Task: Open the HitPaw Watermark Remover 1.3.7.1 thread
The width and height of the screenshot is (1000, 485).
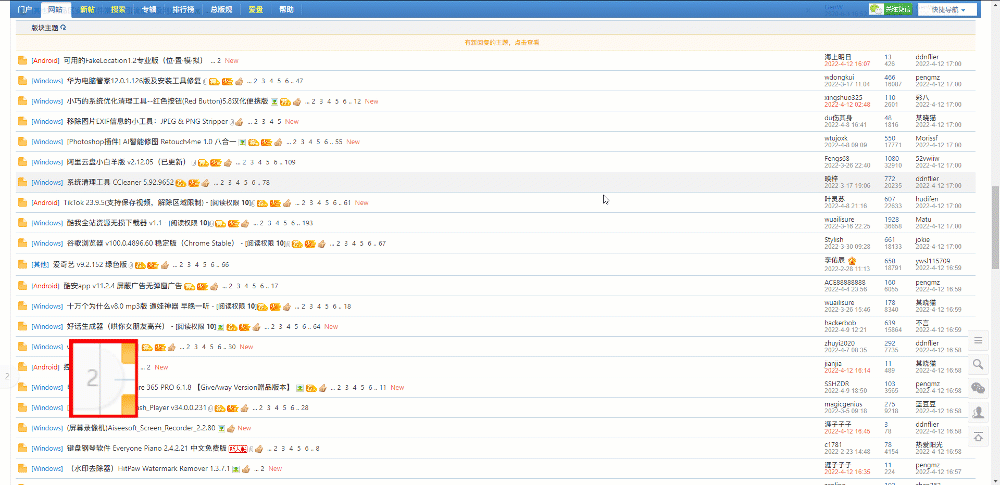Action: [149, 468]
